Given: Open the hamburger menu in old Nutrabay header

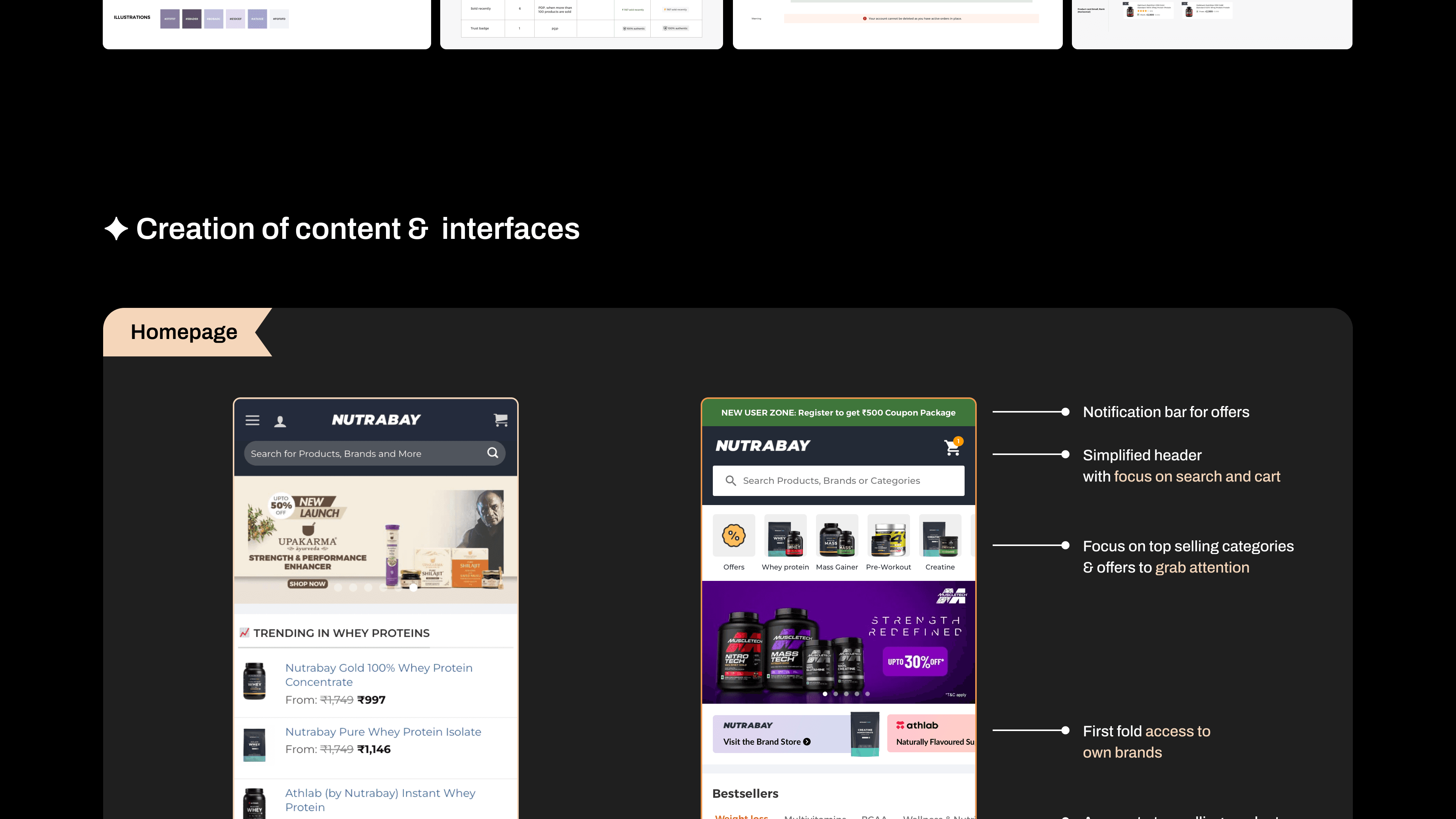Looking at the screenshot, I should pyautogui.click(x=252, y=420).
